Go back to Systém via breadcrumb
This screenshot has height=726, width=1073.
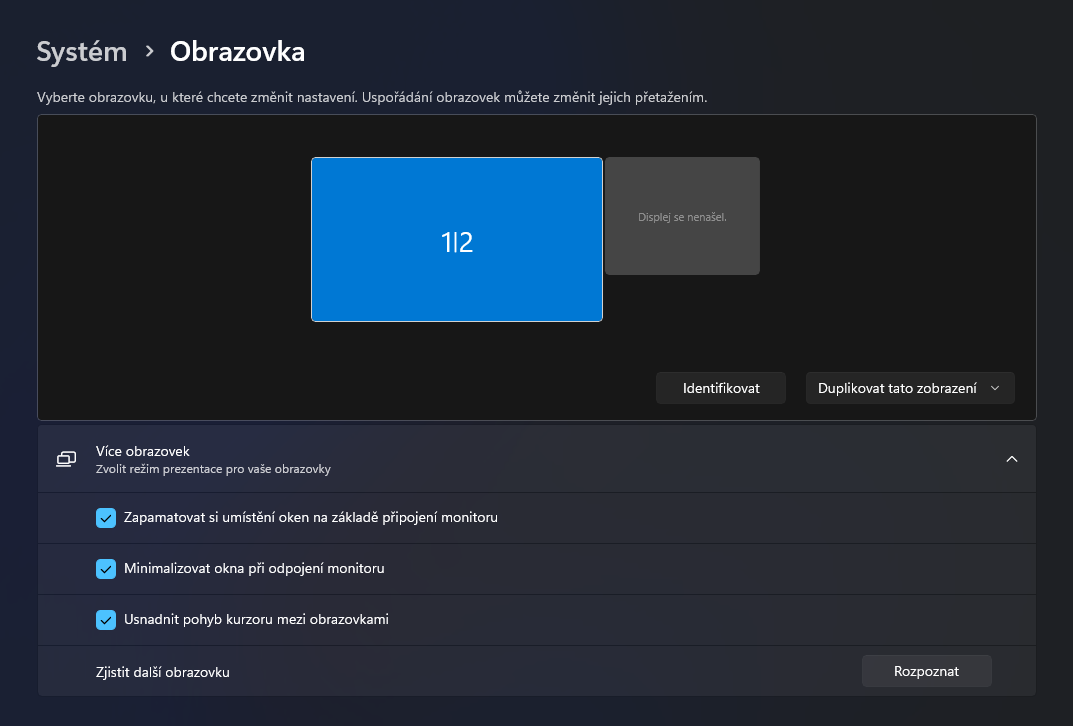click(82, 51)
